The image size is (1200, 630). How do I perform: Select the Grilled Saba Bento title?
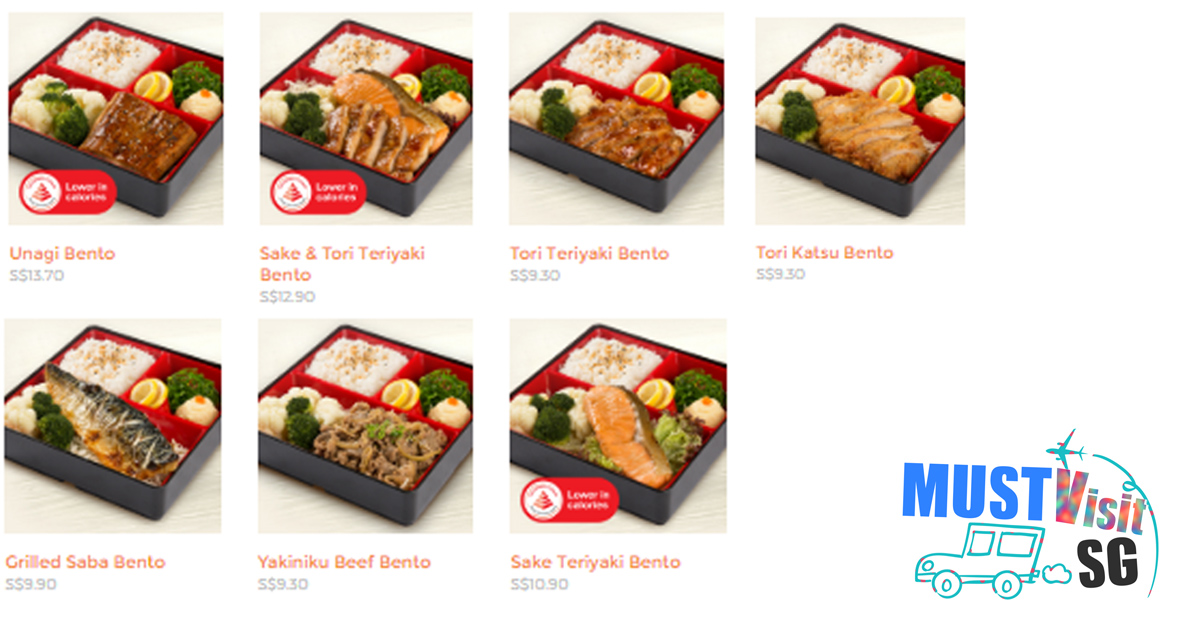click(85, 562)
